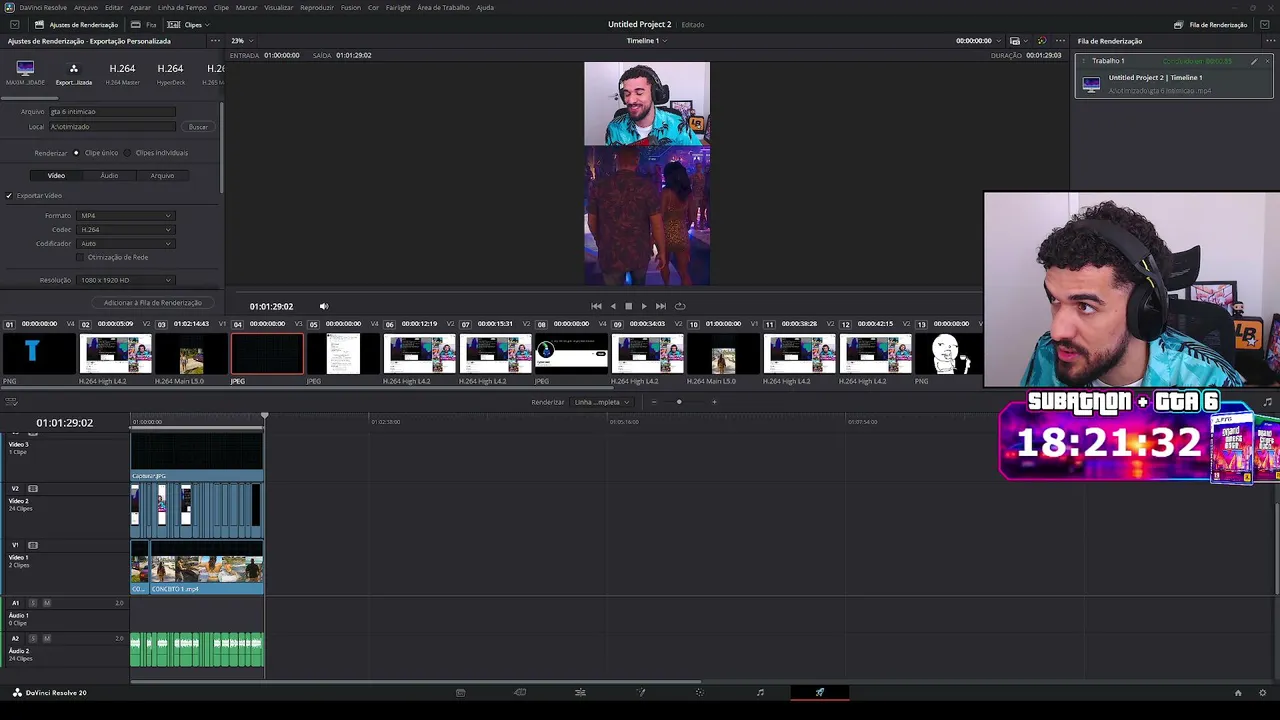Screen dimensions: 1280x720
Task: Remove Trabalho 1 from the render queue
Action: [1267, 61]
